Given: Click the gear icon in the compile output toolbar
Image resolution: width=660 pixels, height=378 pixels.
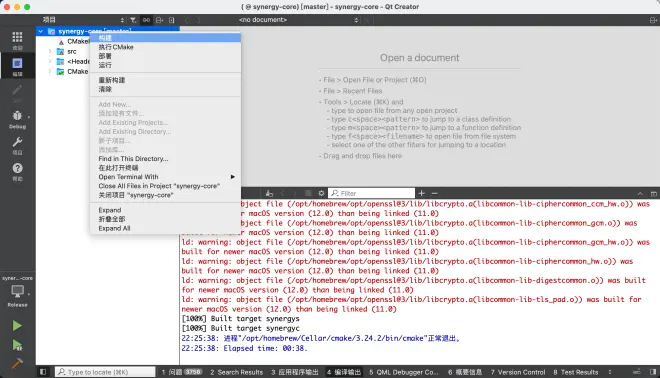Looking at the screenshot, I should pyautogui.click(x=321, y=193).
